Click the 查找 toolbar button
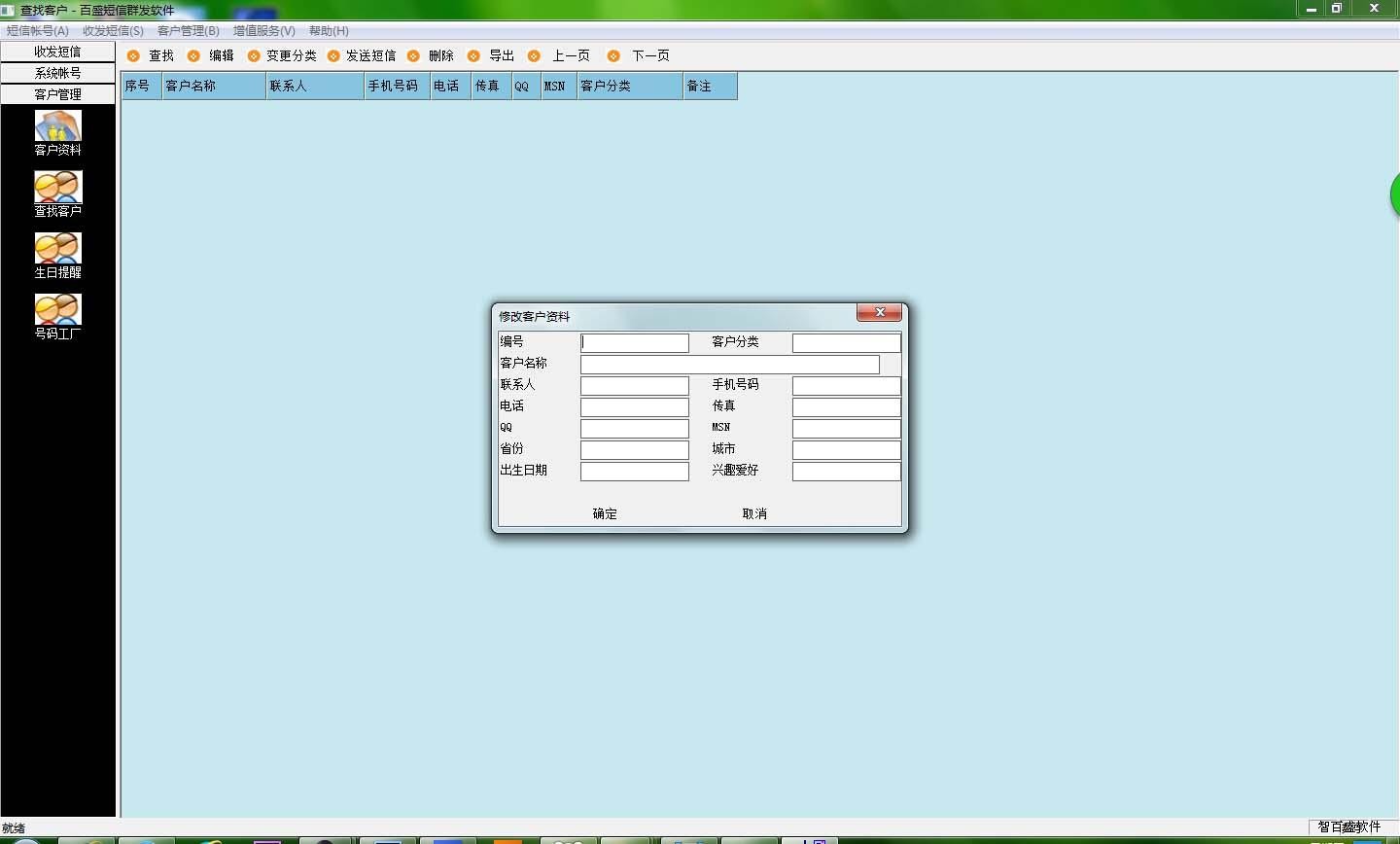The image size is (1400, 844). [x=151, y=55]
